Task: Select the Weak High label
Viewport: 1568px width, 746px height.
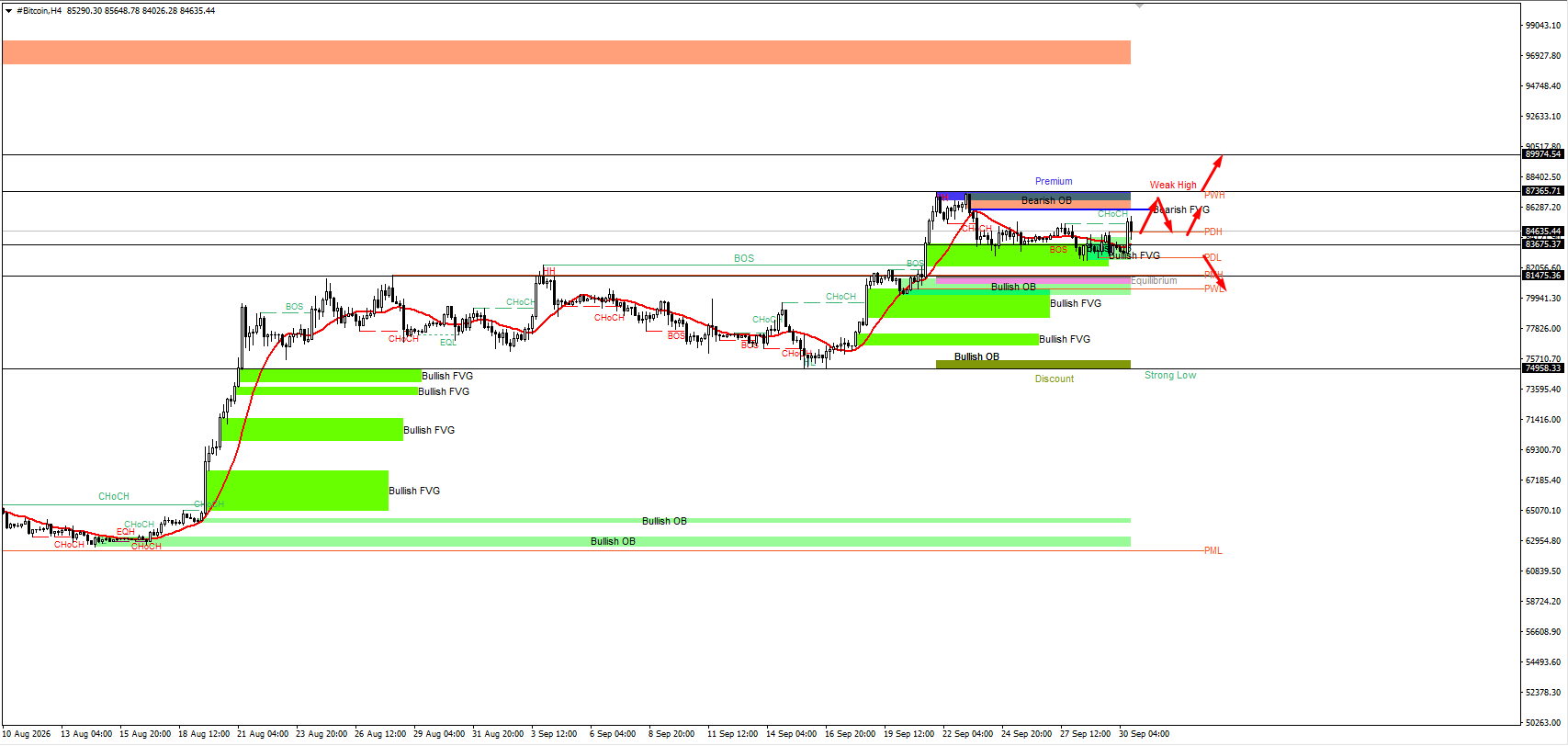Action: (x=1173, y=186)
